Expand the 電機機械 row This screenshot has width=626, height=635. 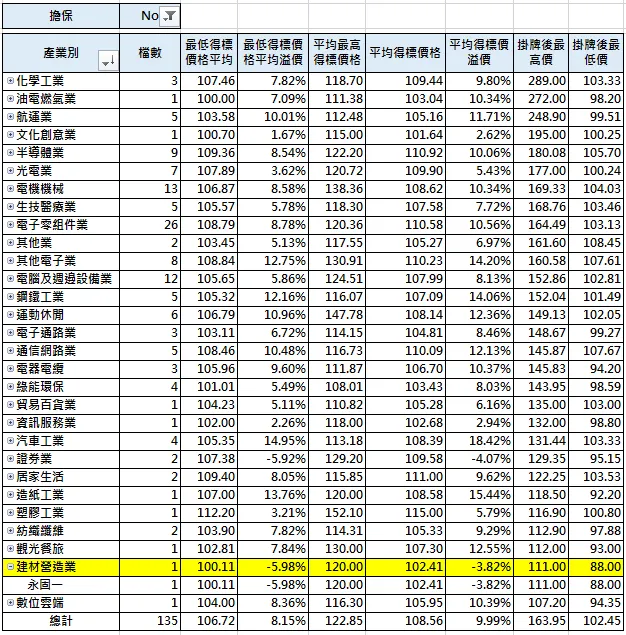tap(11, 189)
